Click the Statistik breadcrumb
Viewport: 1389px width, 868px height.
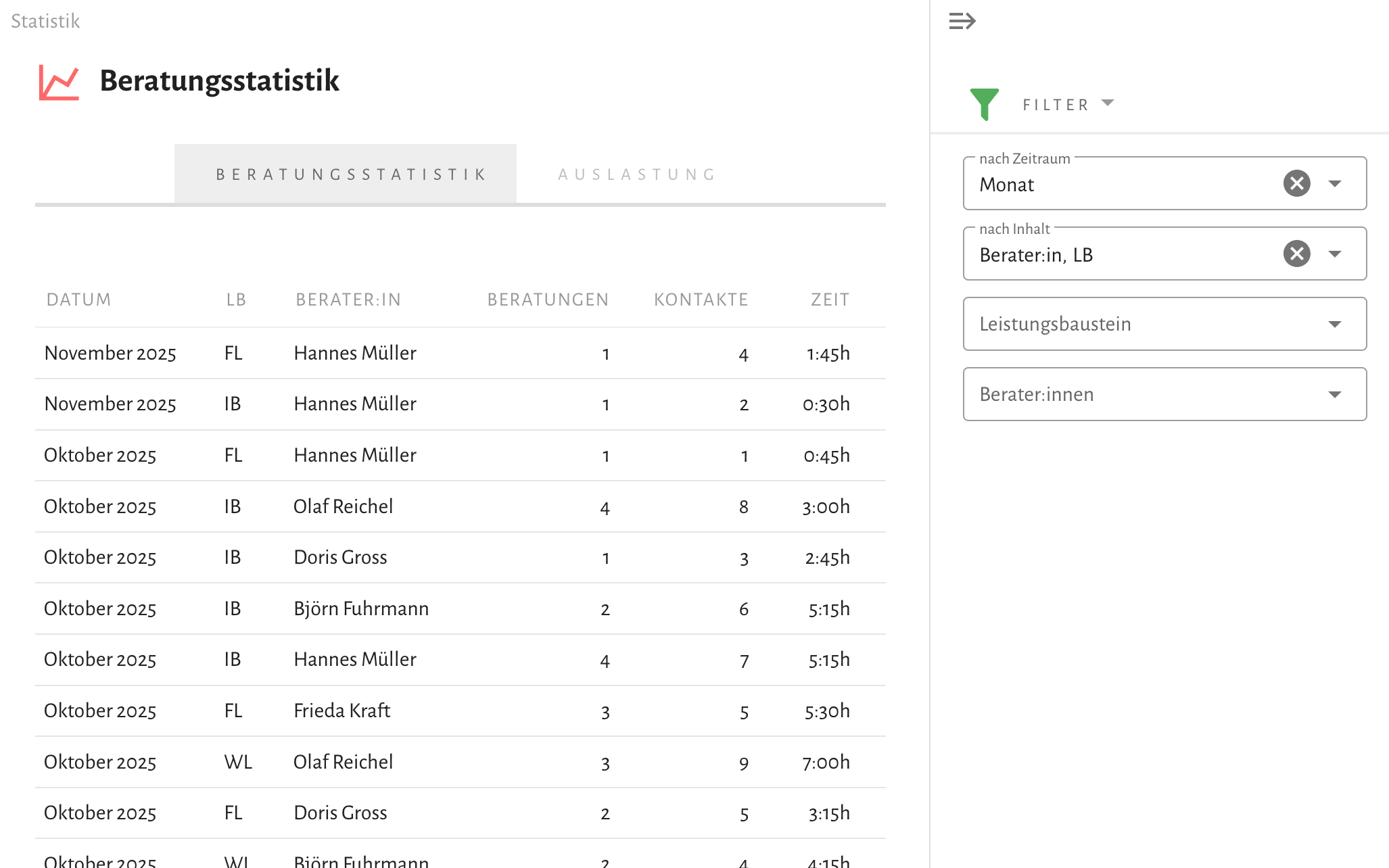pyautogui.click(x=45, y=21)
